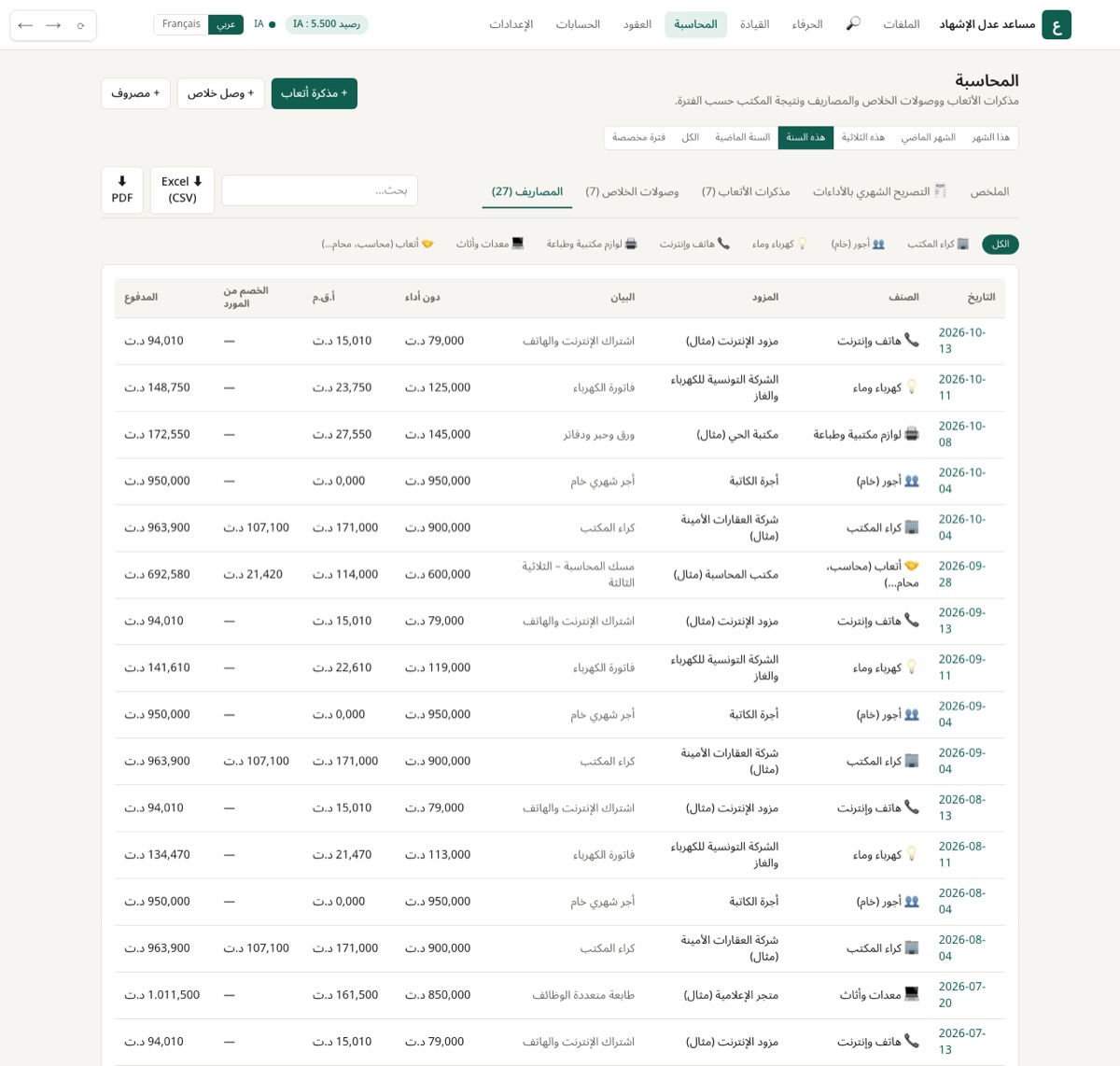The width and height of the screenshot is (1120, 1066).
Task: Click the + مذكرة أتعاب button
Action: coord(315,93)
